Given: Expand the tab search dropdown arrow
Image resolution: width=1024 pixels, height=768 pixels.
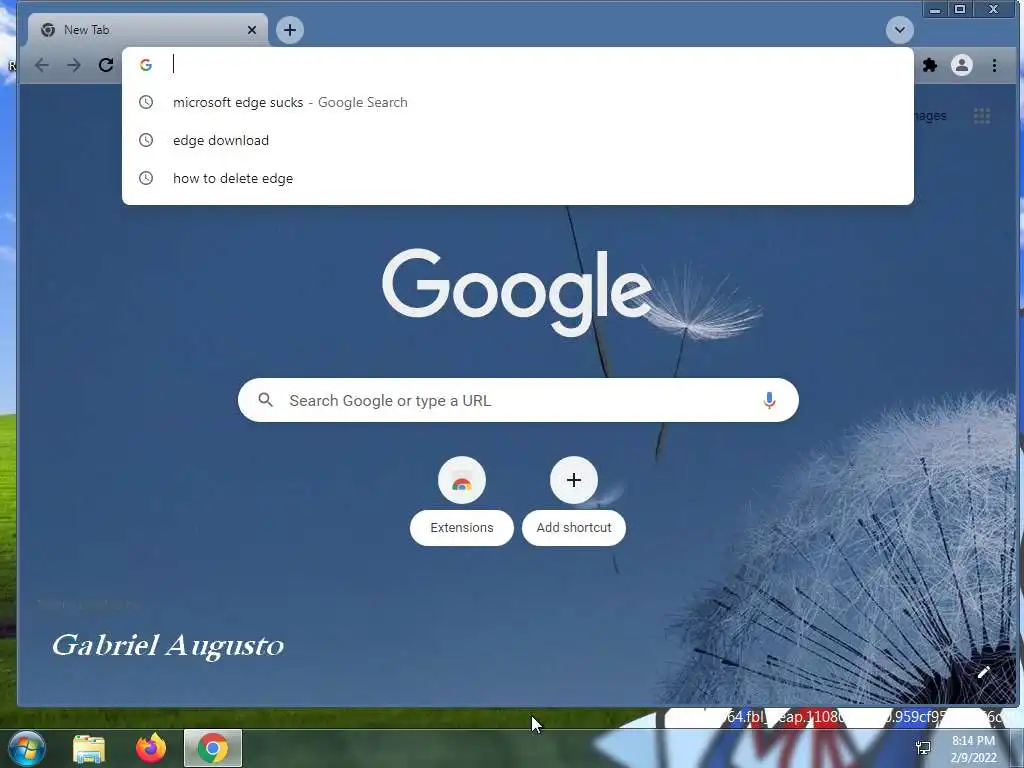Looking at the screenshot, I should pos(899,30).
